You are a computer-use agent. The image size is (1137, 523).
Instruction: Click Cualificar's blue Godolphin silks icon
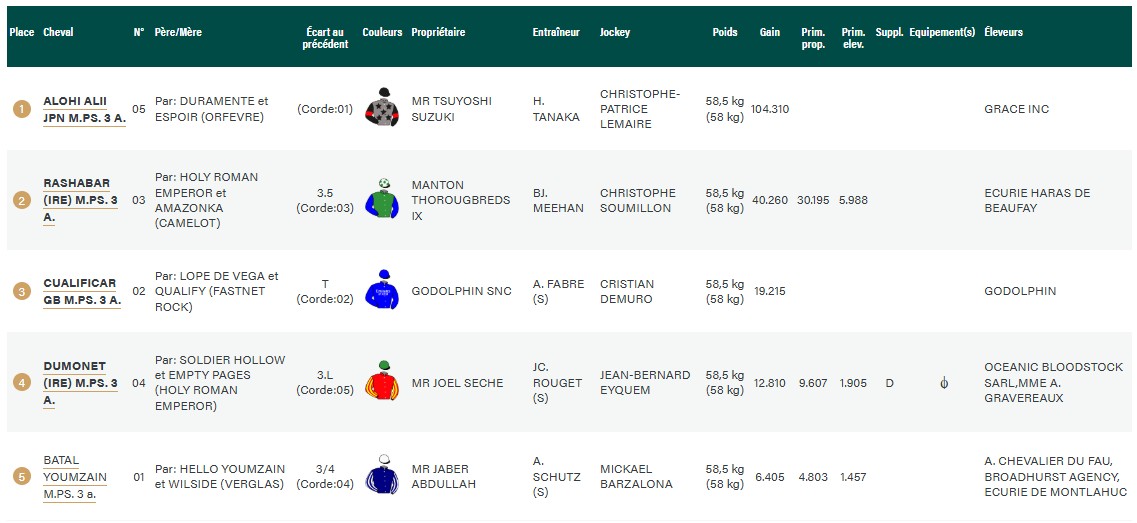click(x=382, y=290)
